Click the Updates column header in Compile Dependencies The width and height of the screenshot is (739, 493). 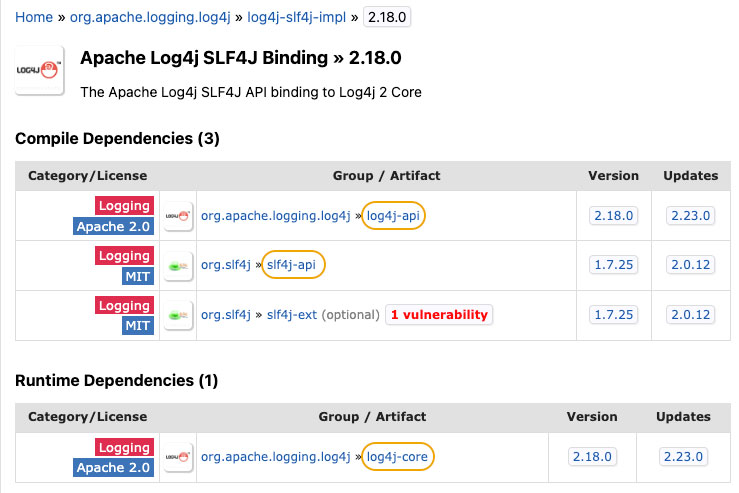pyautogui.click(x=690, y=176)
